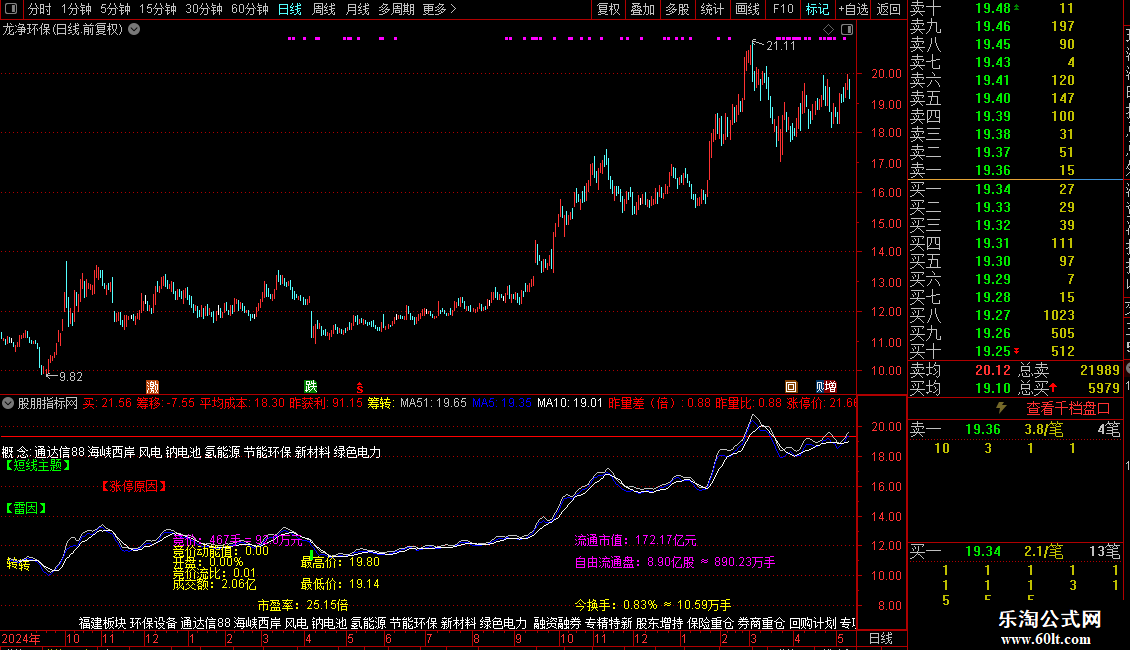1130x650 pixels.
Task: Click the 21.11 high price marker
Action: (780, 45)
